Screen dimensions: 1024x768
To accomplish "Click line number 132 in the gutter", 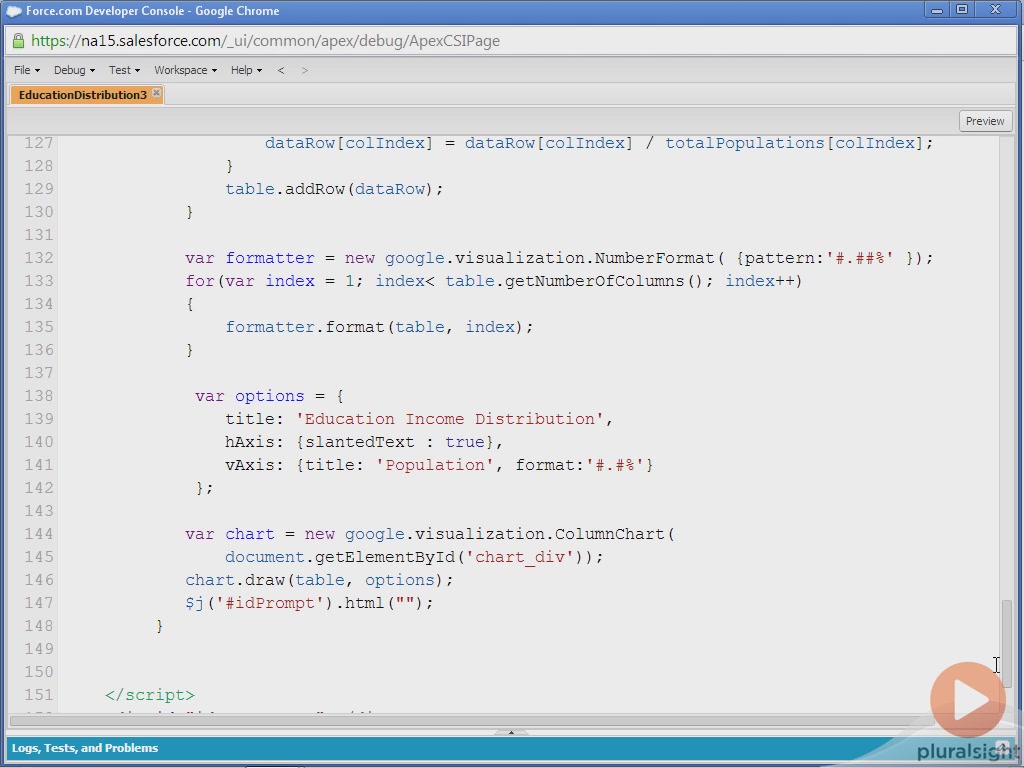I will [39, 257].
